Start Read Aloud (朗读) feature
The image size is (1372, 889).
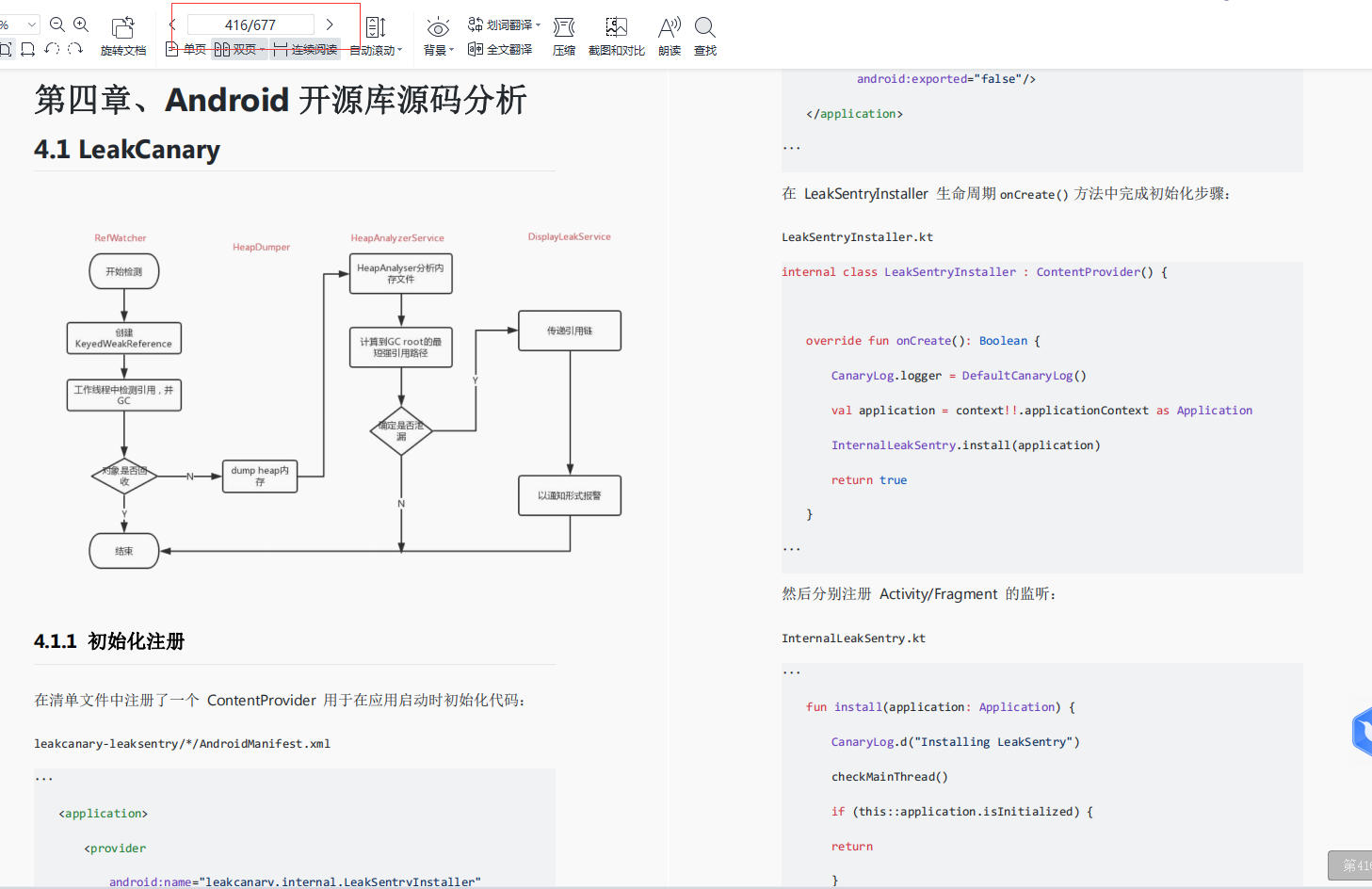click(x=670, y=36)
